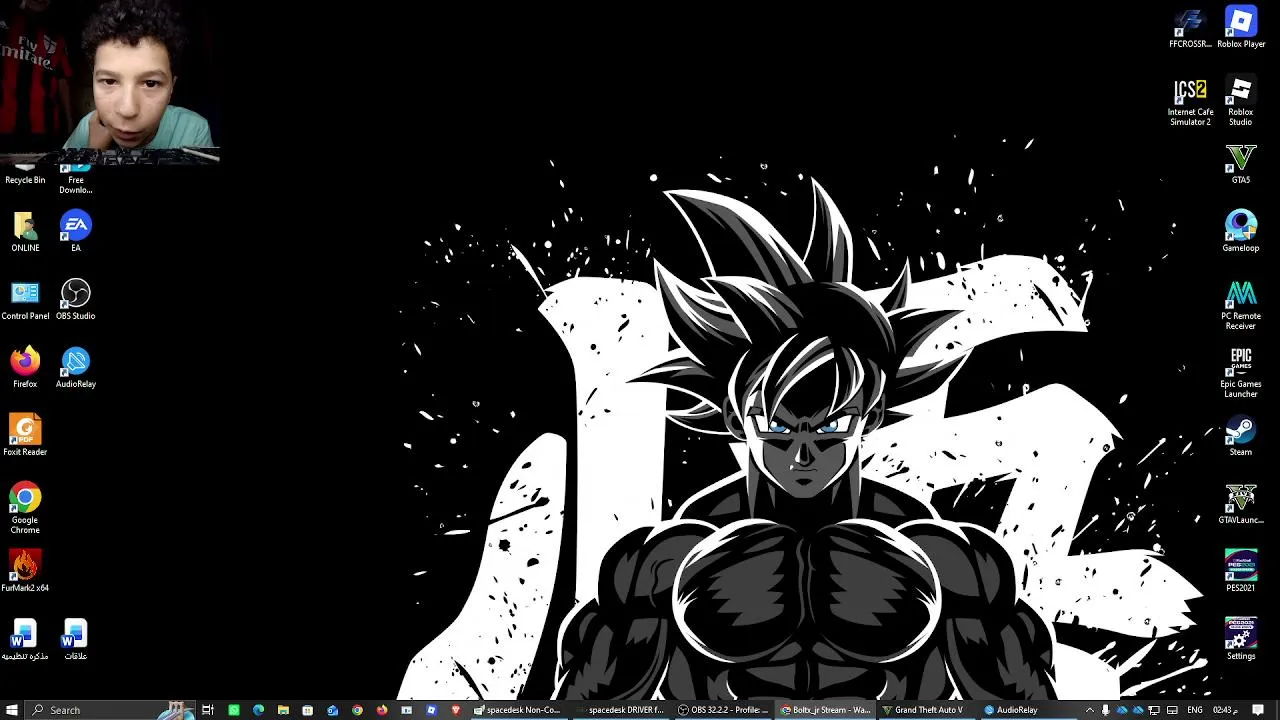This screenshot has height=720, width=1280.
Task: Launch the PC Remote Receiver shortcut
Action: click(x=1240, y=305)
